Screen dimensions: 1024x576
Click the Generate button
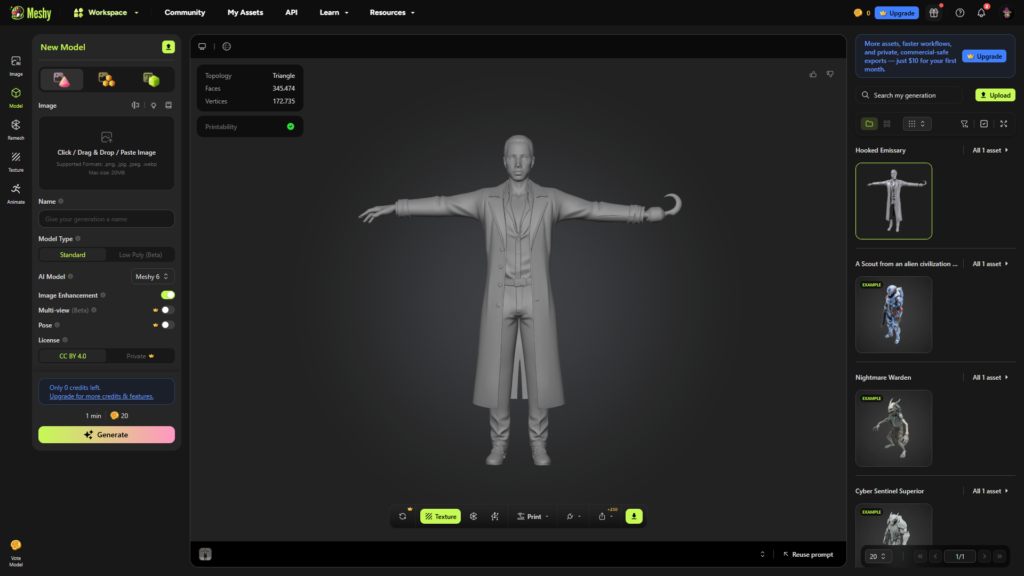pyautogui.click(x=106, y=435)
